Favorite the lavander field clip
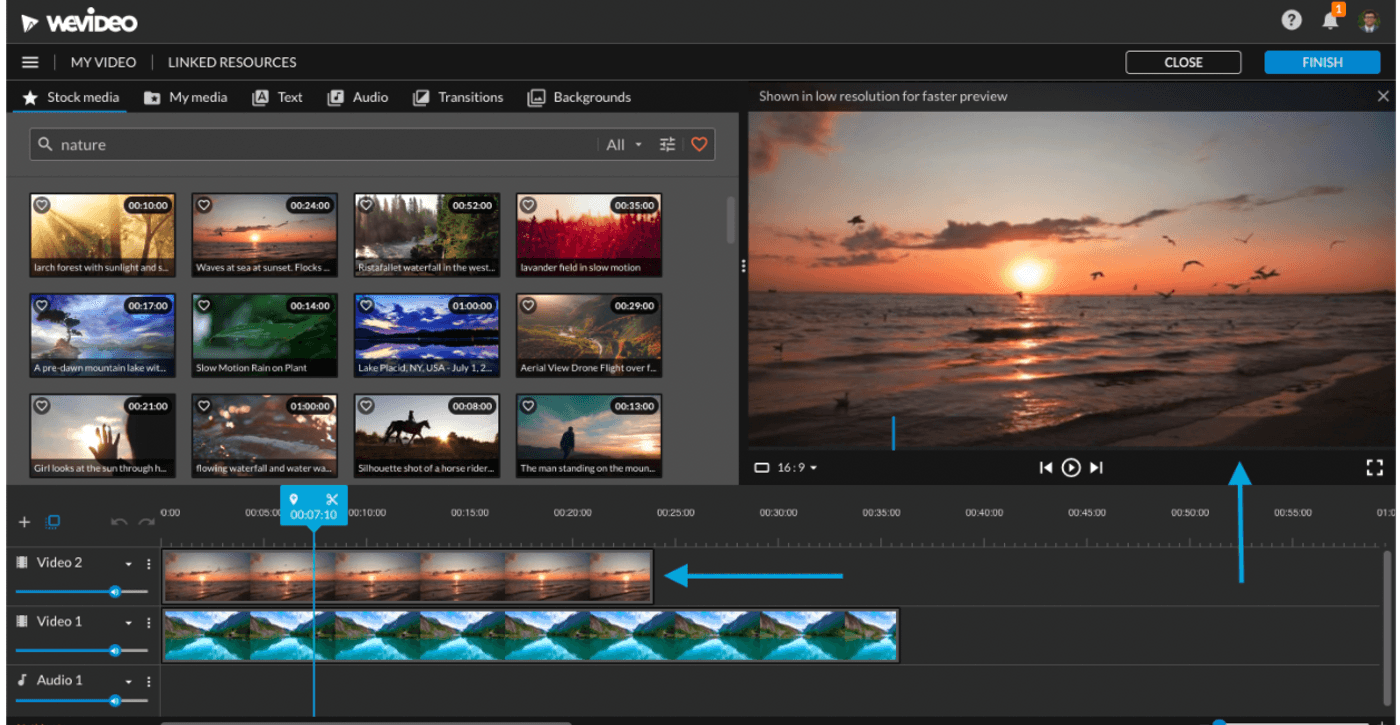This screenshot has width=1400, height=725. pyautogui.click(x=528, y=205)
